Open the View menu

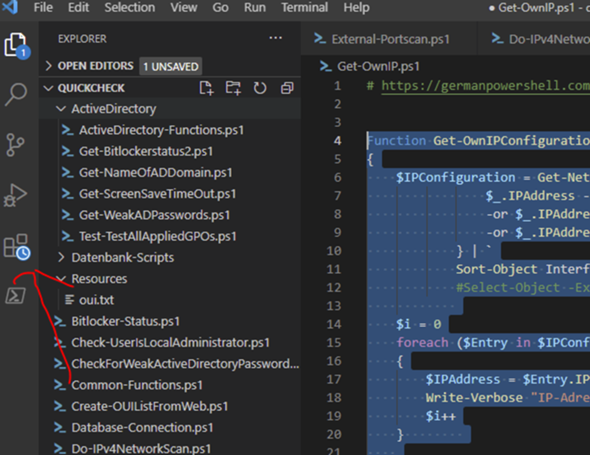point(184,7)
